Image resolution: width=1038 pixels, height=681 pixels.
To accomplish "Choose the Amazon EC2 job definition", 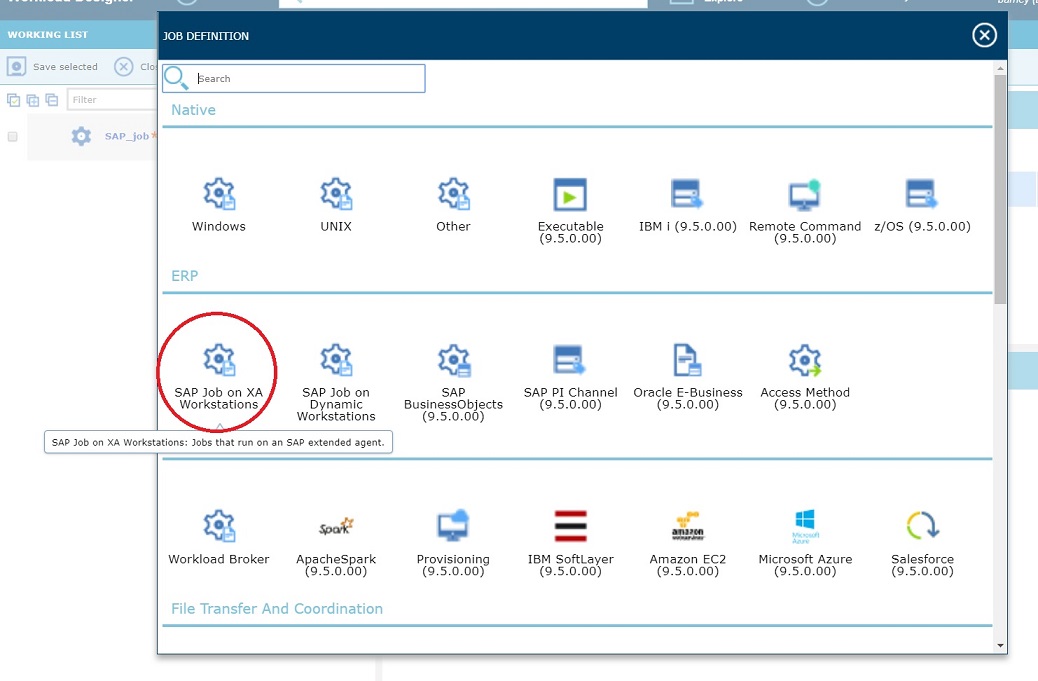I will tap(688, 535).
